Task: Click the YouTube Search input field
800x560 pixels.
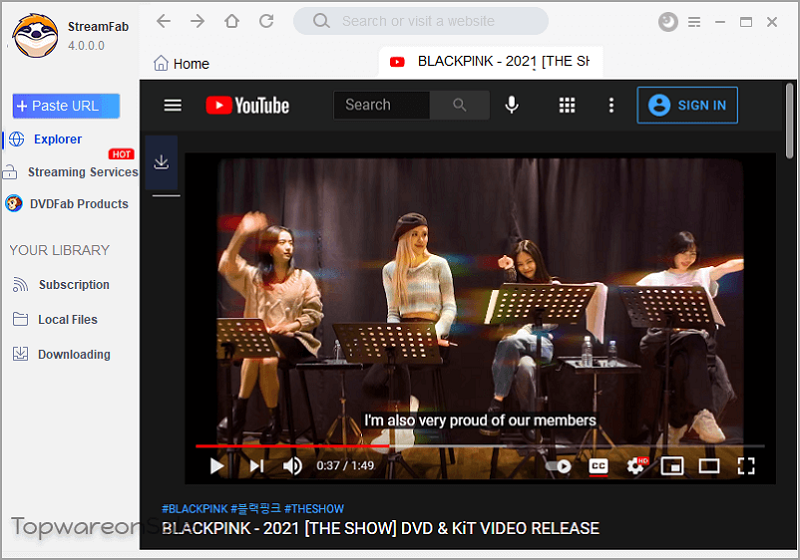Action: coord(382,105)
